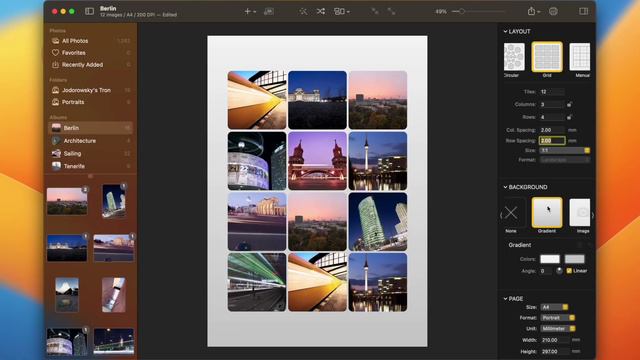Select the Gradient background option
Viewport: 640px width, 360px height.
[x=547, y=213]
